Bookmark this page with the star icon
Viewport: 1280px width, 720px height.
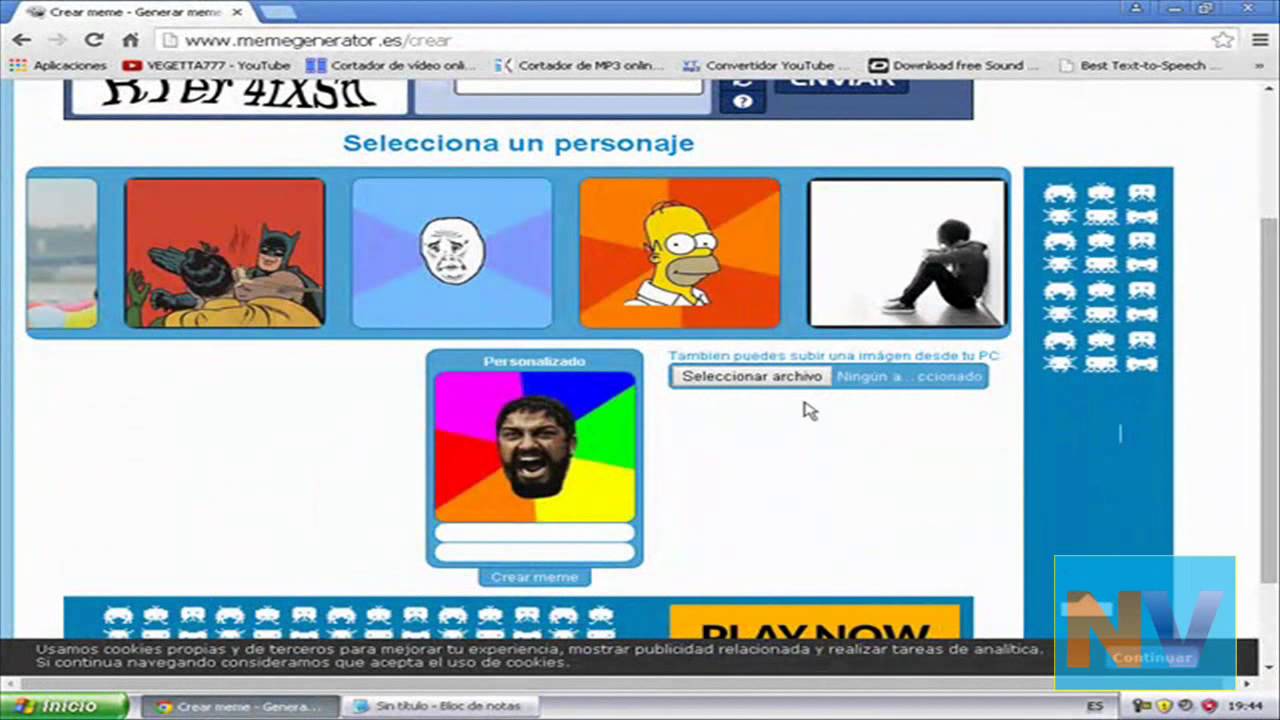click(1222, 40)
